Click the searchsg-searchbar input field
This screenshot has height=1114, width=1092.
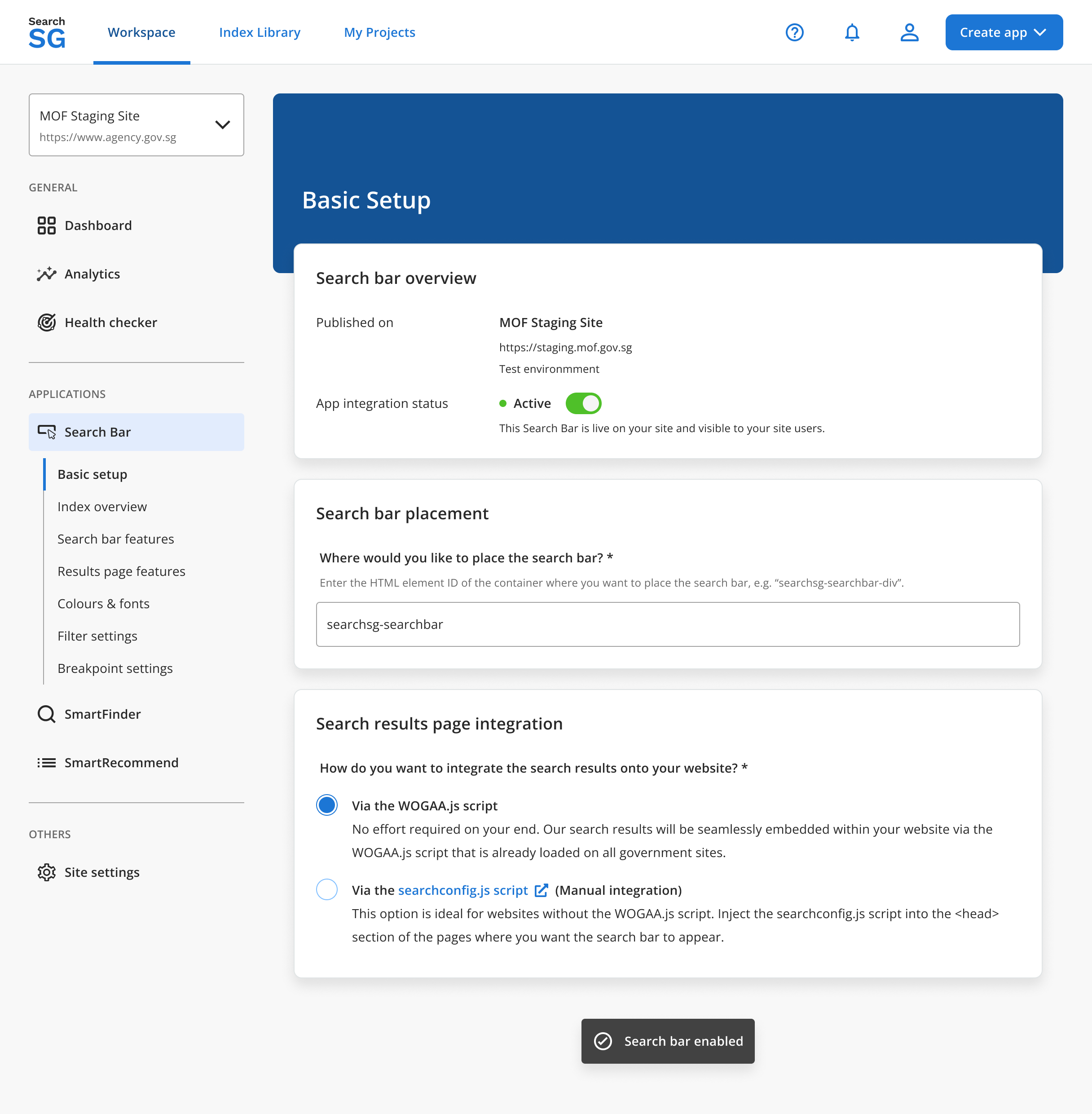tap(667, 624)
